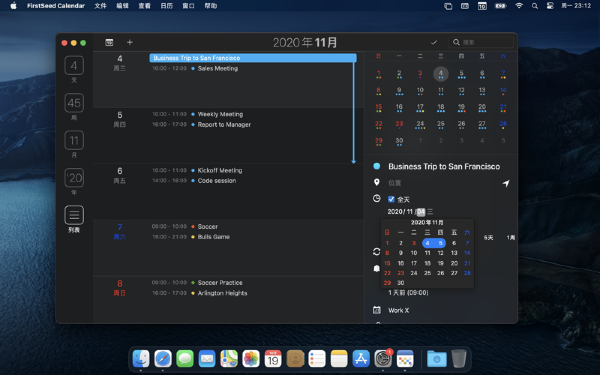This screenshot has height=375, width=600.
Task: Click the Wi-Fi icon in menu bar
Action: coord(519,6)
